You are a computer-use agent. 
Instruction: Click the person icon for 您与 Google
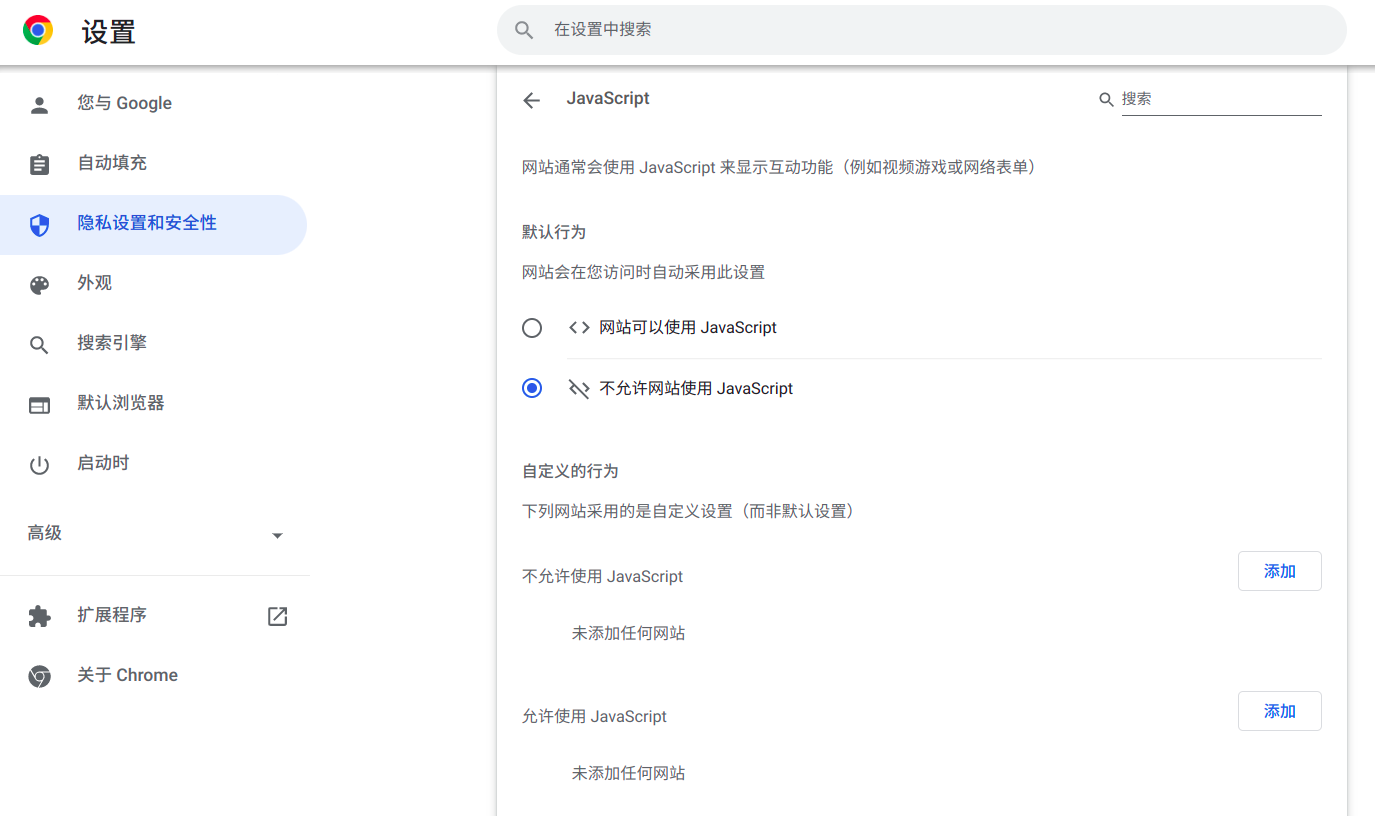[39, 105]
